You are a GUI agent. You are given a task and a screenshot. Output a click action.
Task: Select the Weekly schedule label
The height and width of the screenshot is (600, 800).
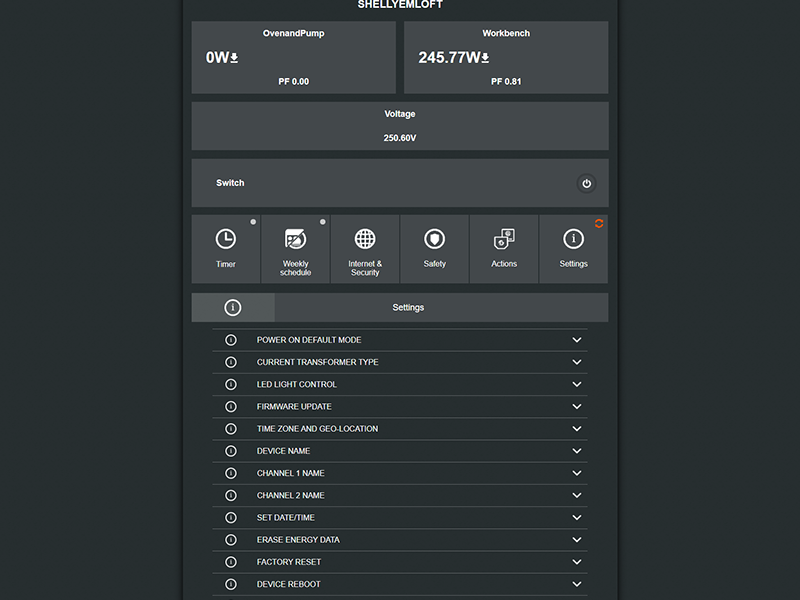[x=295, y=268]
